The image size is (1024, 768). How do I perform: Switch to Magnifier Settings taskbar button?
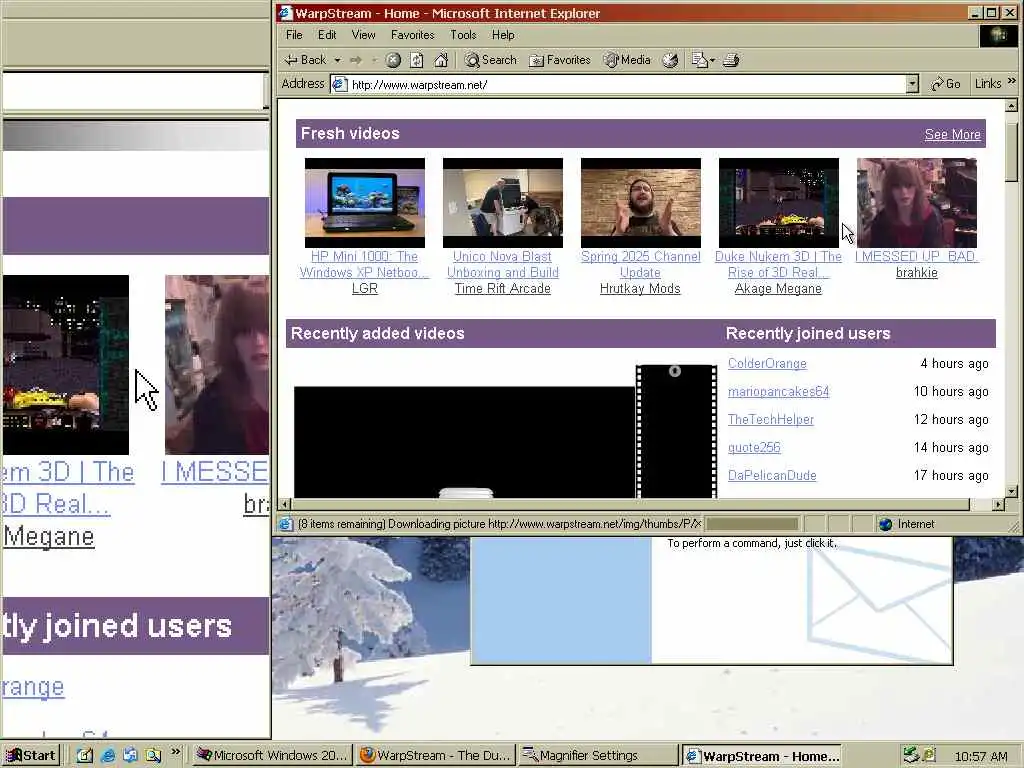[x=598, y=756]
